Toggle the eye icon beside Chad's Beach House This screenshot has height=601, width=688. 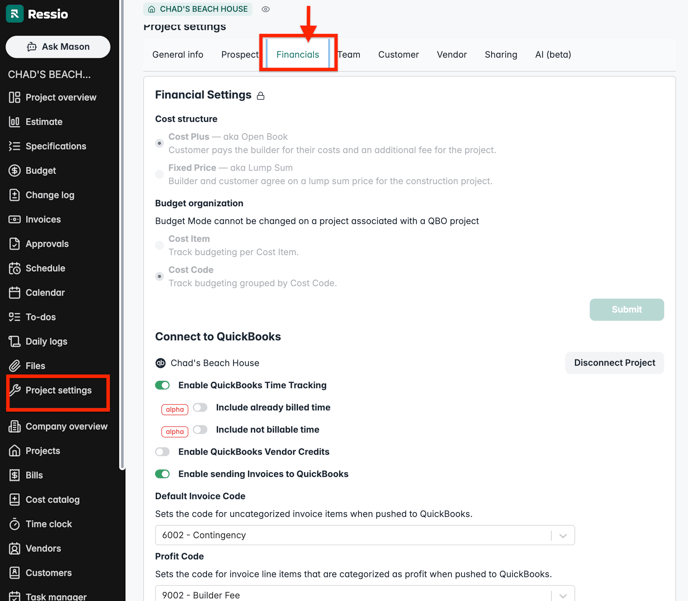266,9
